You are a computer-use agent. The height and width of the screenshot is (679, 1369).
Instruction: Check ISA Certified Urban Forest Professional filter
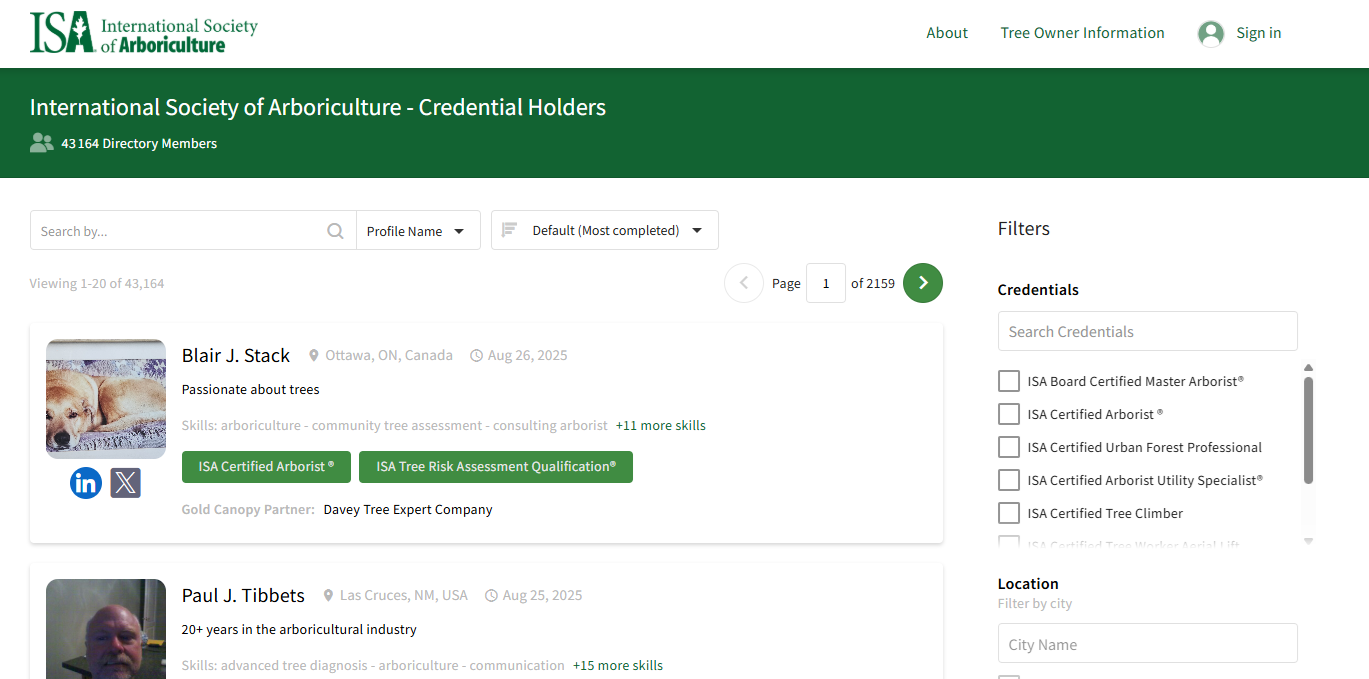(1009, 447)
